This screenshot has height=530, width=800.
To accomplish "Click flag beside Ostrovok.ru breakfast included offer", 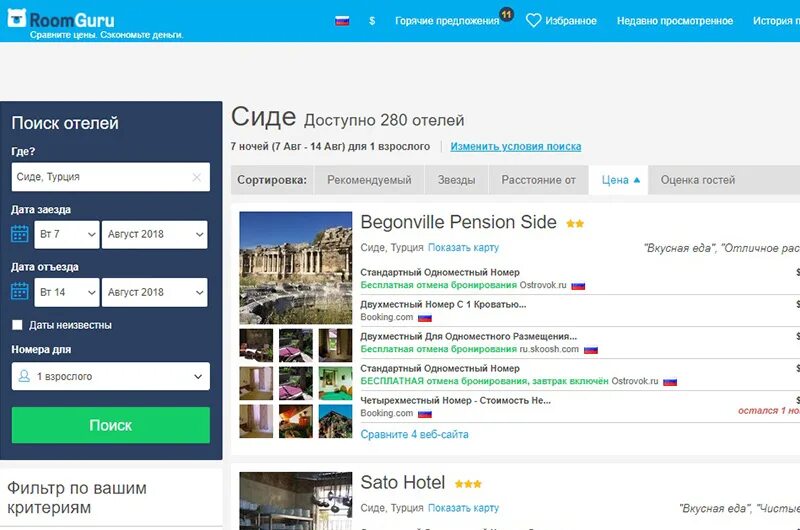I will point(670,382).
